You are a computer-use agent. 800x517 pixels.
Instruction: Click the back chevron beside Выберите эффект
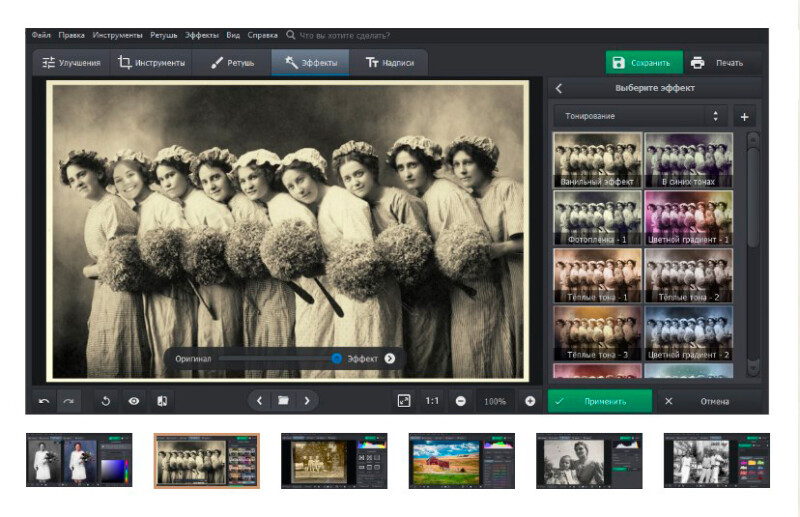559,89
